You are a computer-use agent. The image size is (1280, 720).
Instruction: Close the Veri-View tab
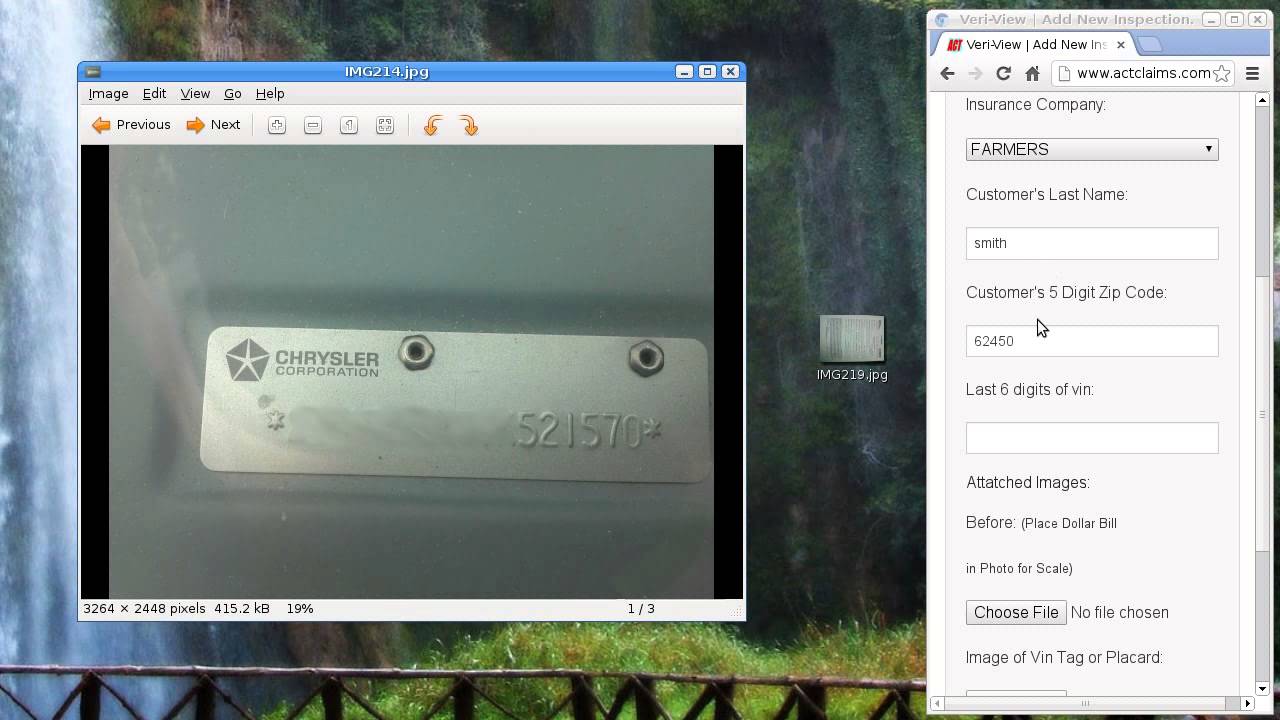point(1121,45)
